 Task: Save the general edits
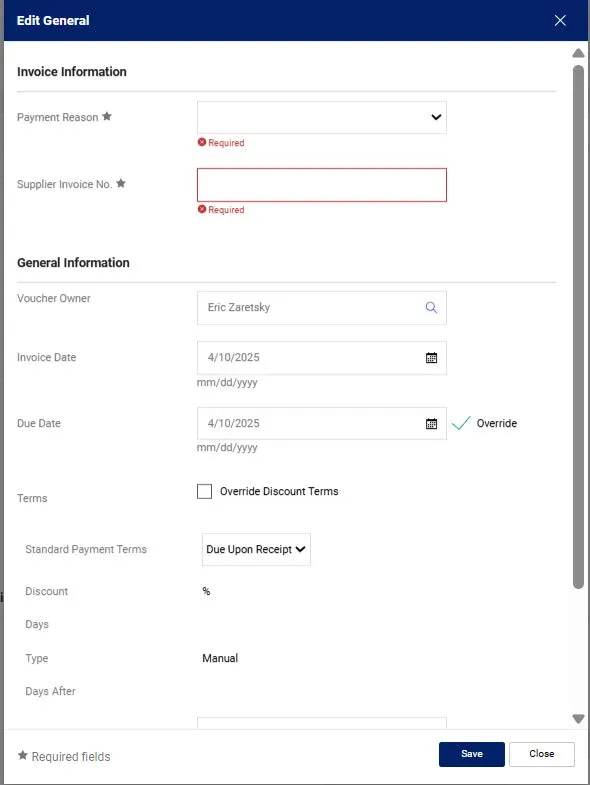pyautogui.click(x=472, y=754)
